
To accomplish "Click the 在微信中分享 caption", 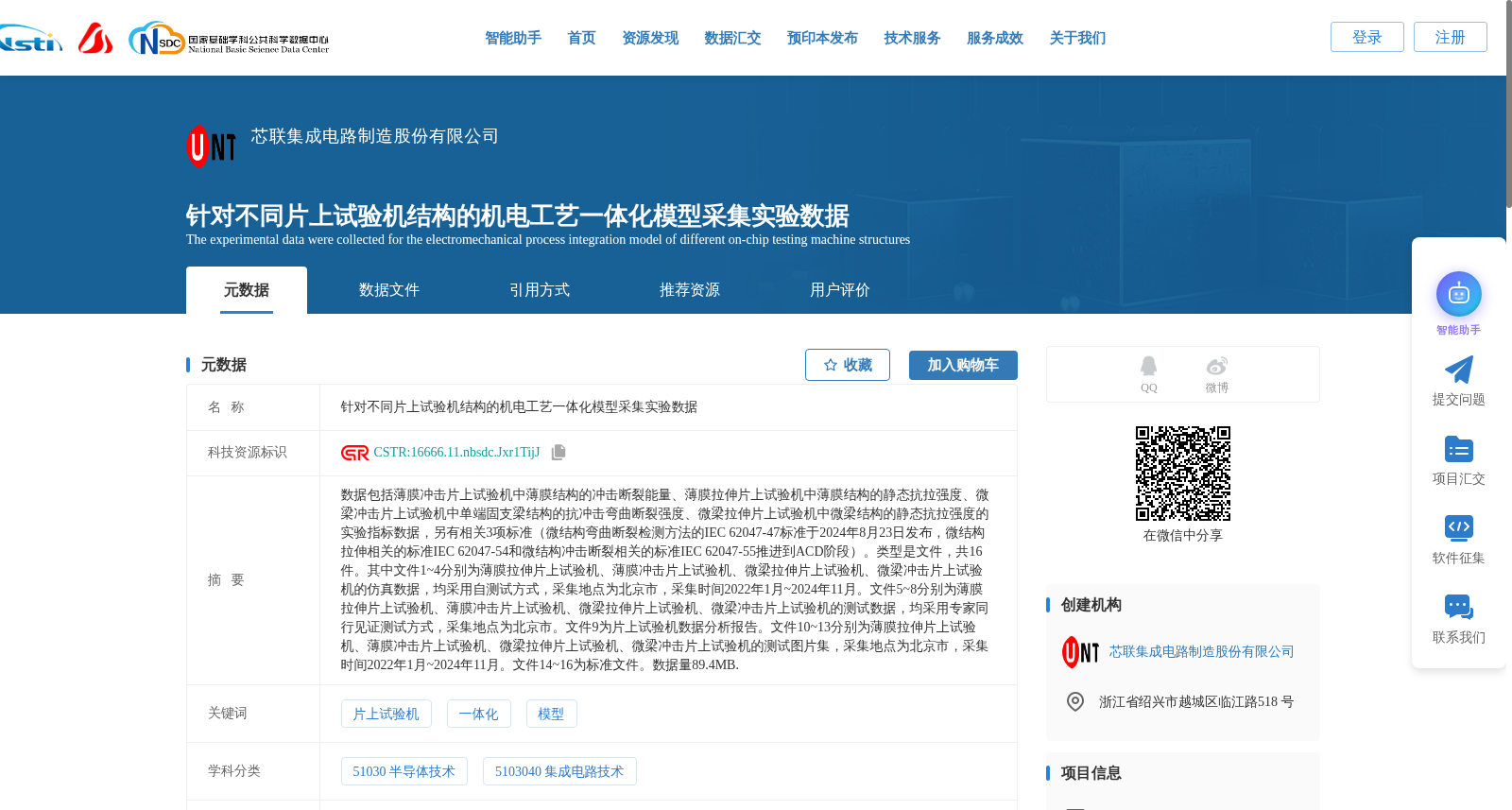I will click(1183, 536).
